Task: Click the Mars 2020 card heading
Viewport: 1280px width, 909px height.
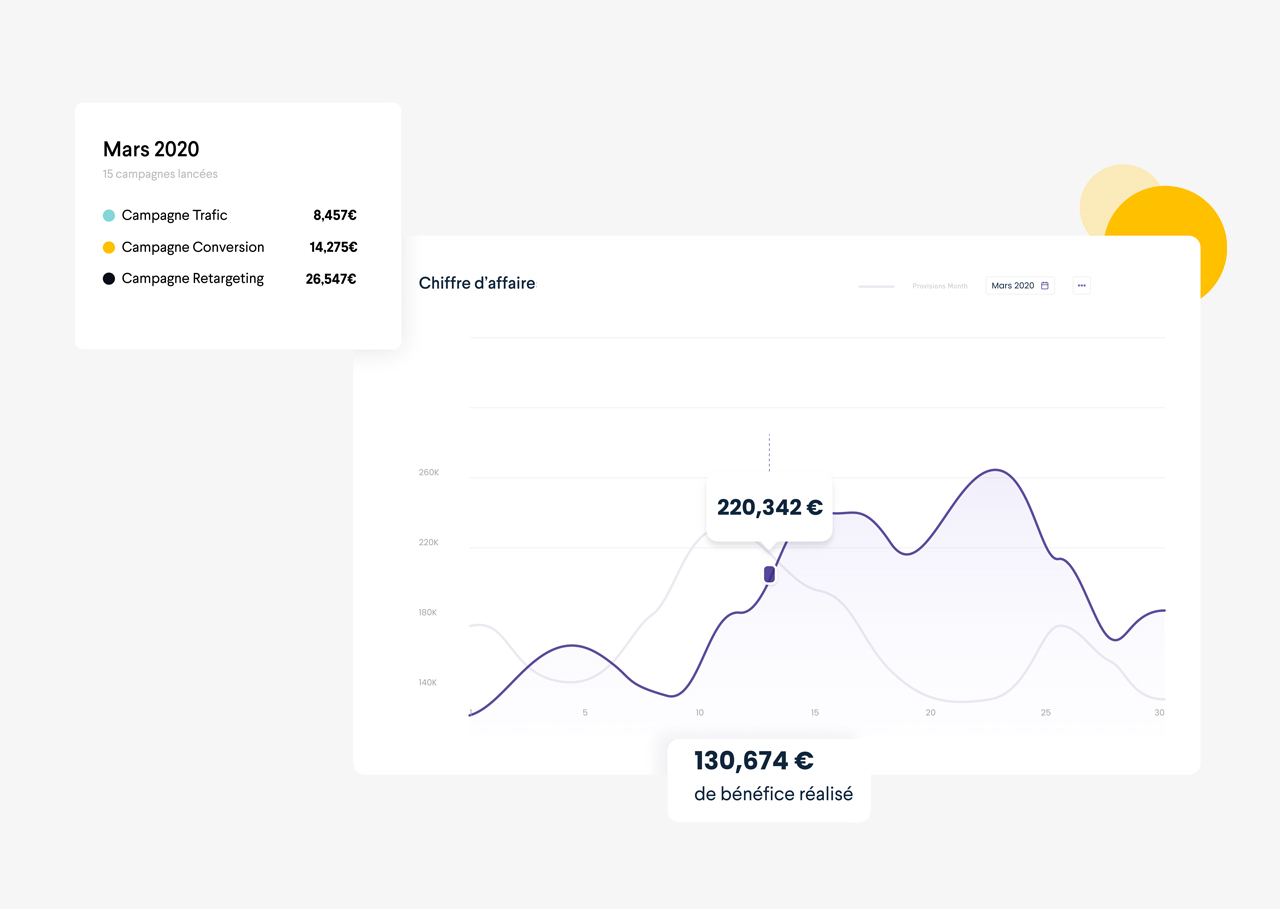Action: 150,149
